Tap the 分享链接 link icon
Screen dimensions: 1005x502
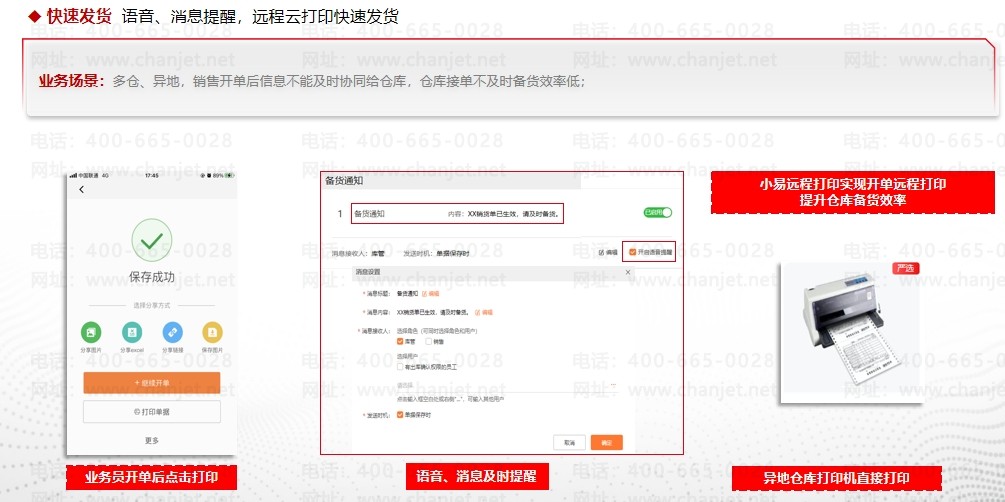click(x=172, y=332)
